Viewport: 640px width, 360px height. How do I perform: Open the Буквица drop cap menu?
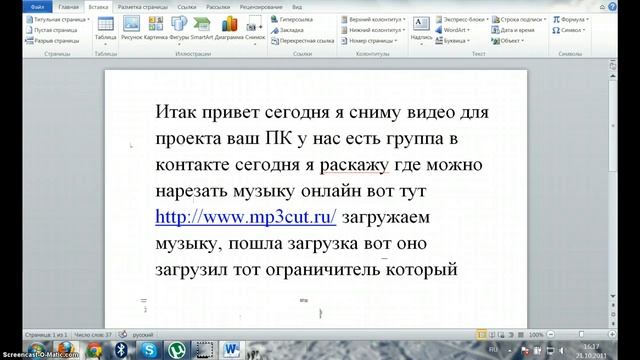452,40
